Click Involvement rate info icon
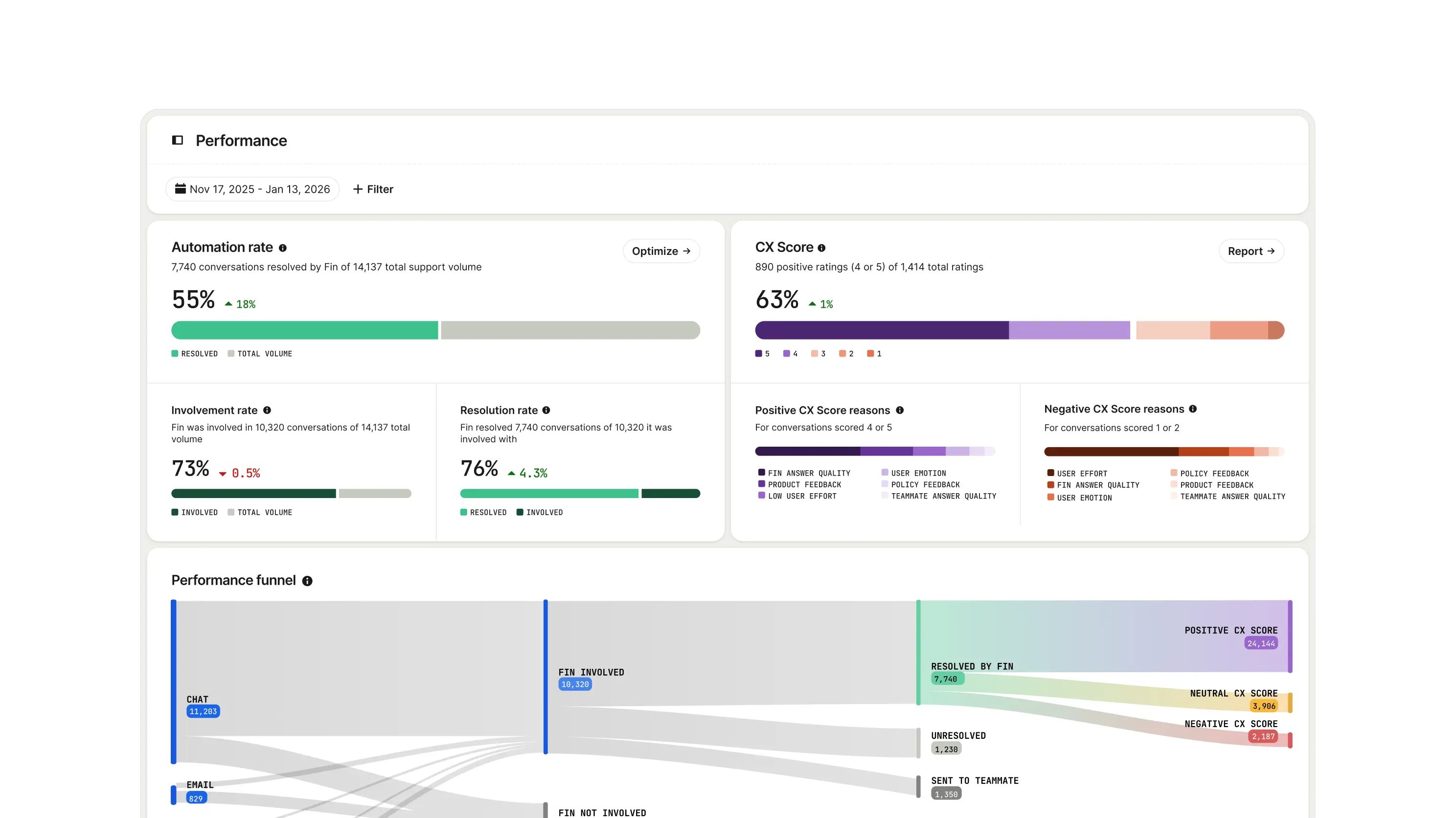This screenshot has width=1456, height=818. pos(267,410)
